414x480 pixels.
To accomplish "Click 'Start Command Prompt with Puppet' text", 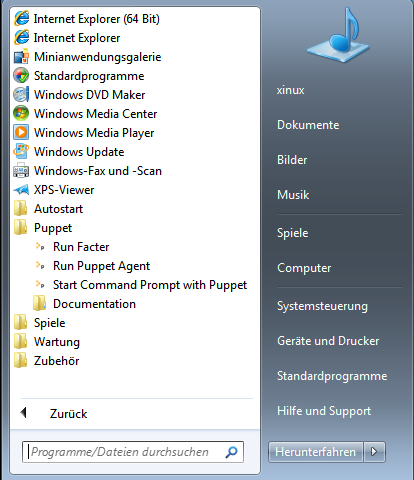I will pos(150,285).
